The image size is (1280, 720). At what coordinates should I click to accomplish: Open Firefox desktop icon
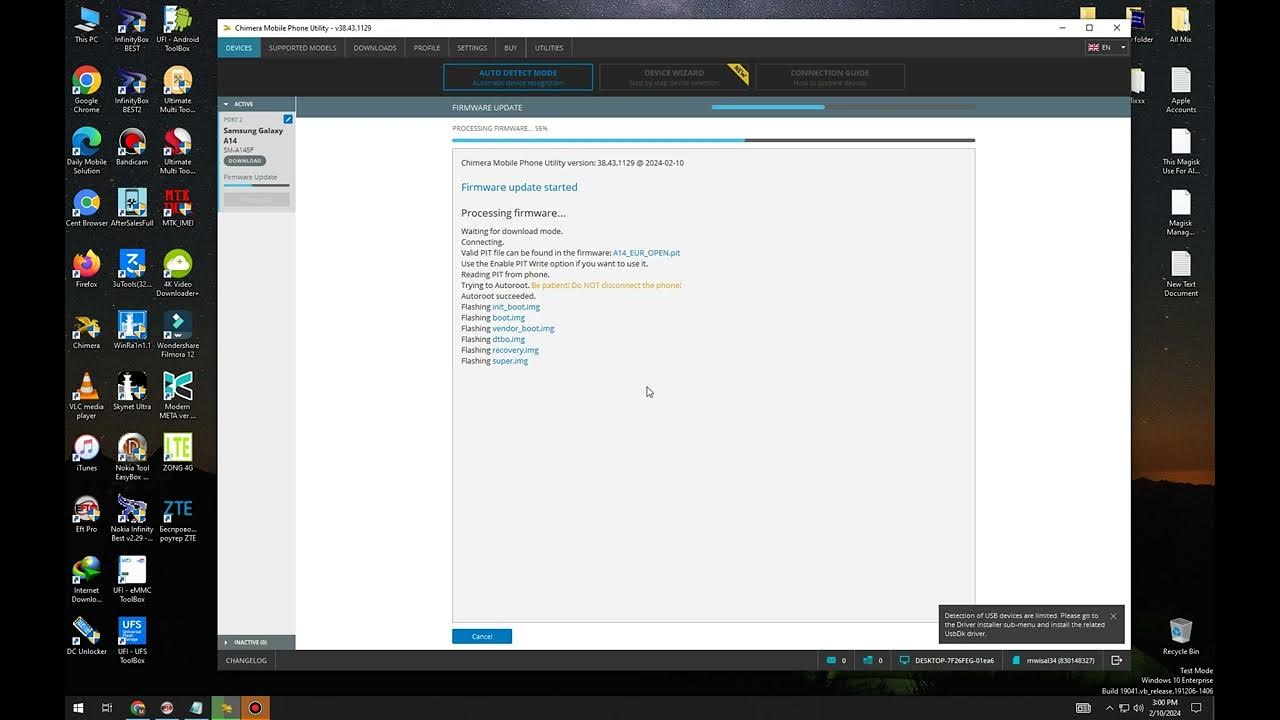pyautogui.click(x=87, y=270)
